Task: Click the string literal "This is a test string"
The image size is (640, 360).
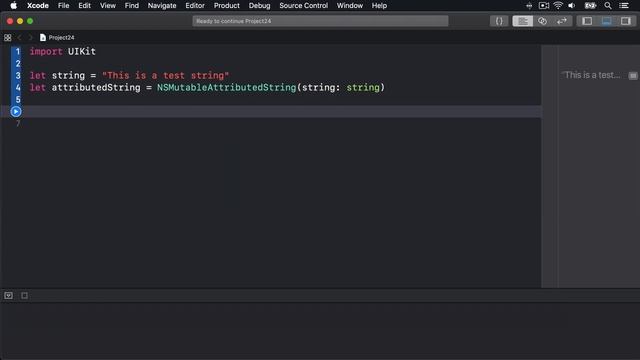Action: tap(165, 76)
